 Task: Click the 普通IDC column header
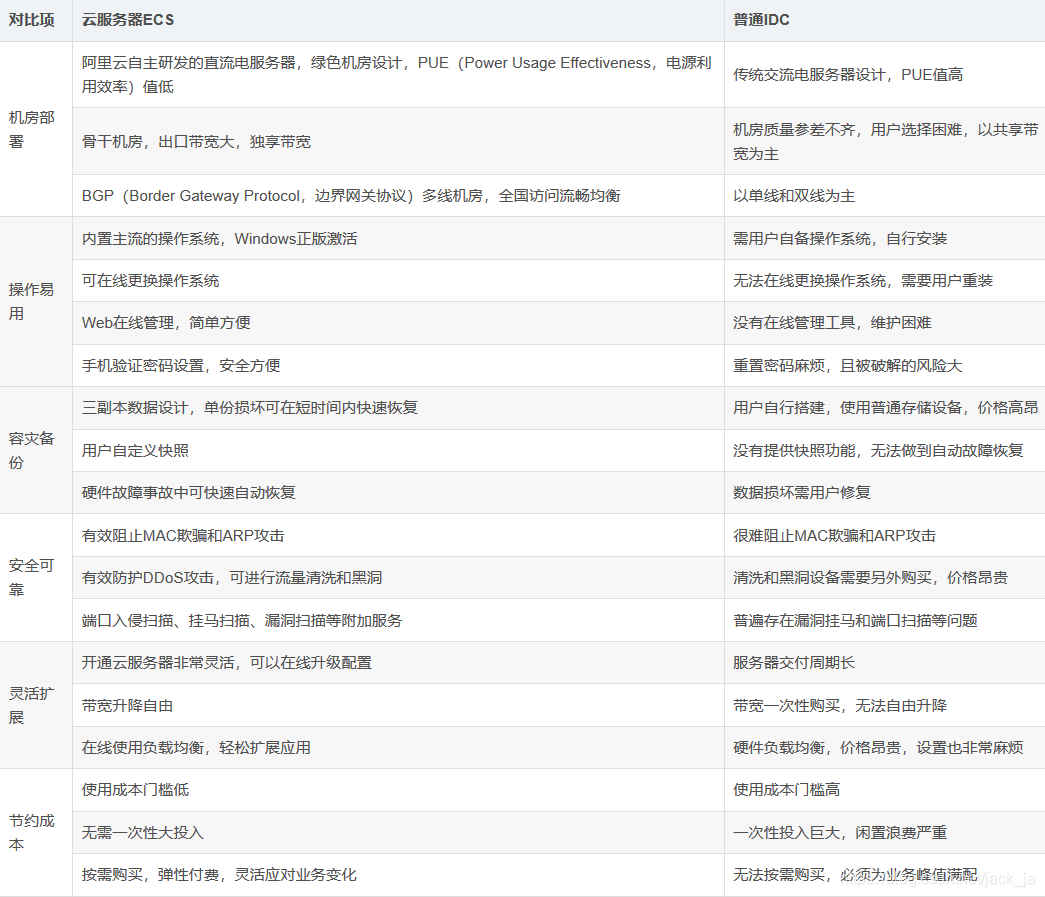[x=885, y=20]
